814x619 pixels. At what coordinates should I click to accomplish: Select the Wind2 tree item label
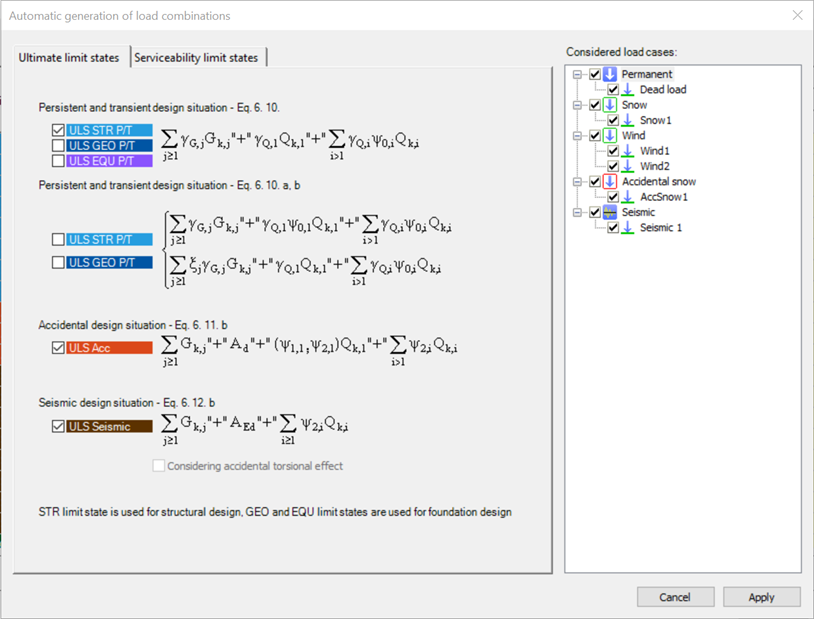click(x=655, y=166)
